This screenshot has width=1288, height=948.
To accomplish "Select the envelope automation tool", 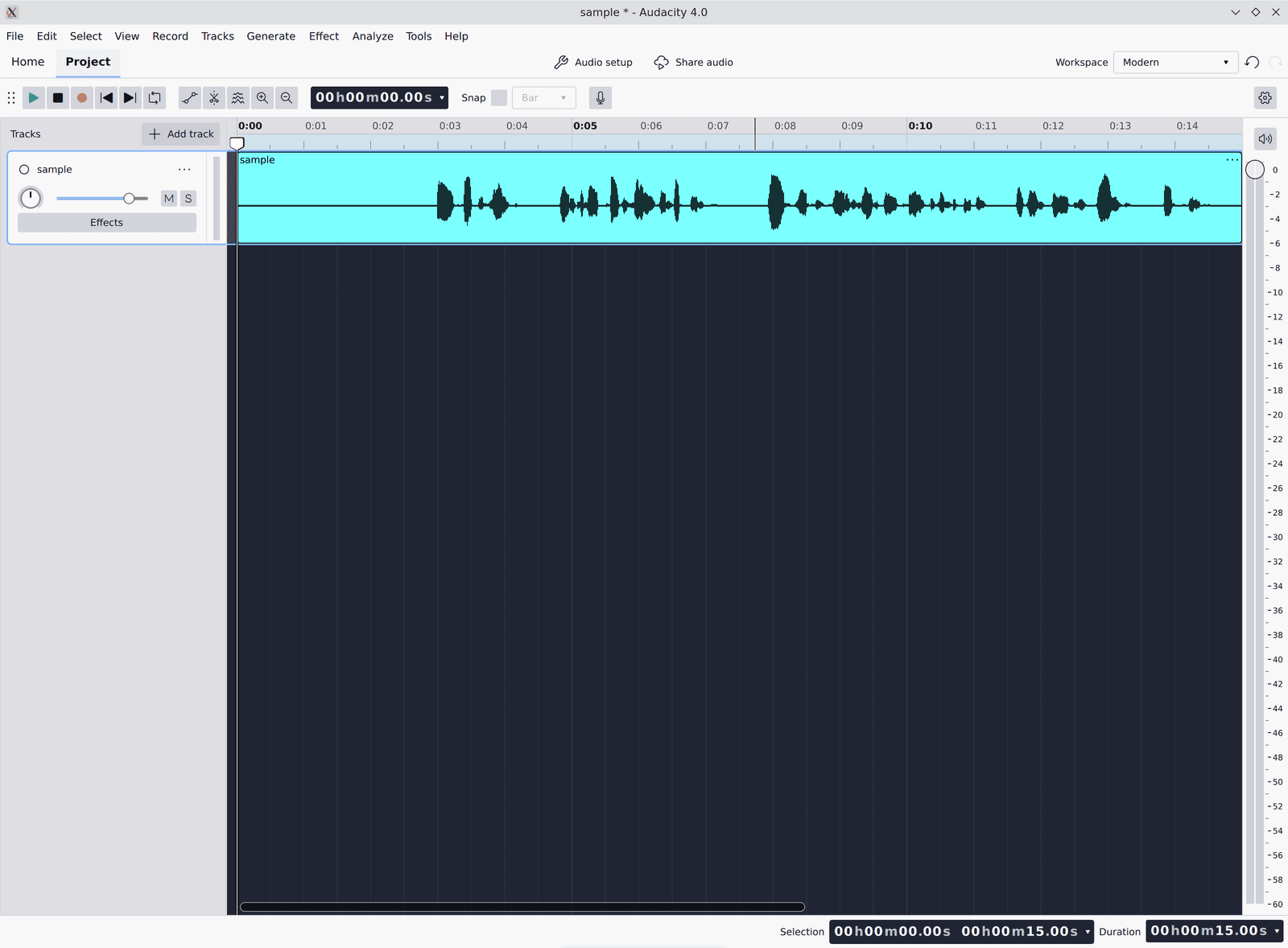I will coord(190,98).
